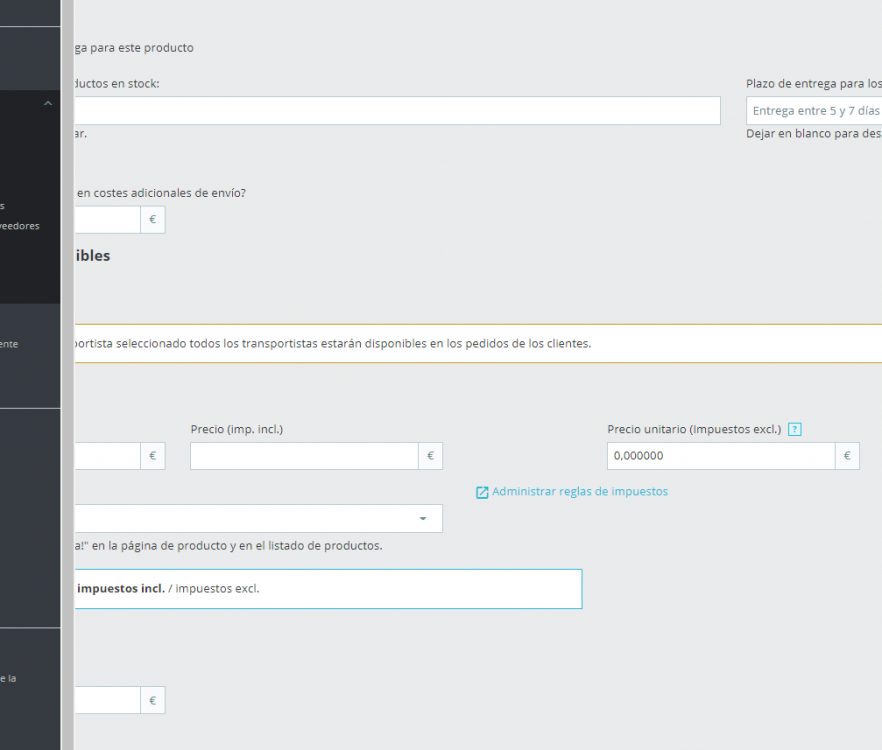Image resolution: width=882 pixels, height=750 pixels.
Task: Click the euro symbol on the bottom price field
Action: [x=152, y=700]
